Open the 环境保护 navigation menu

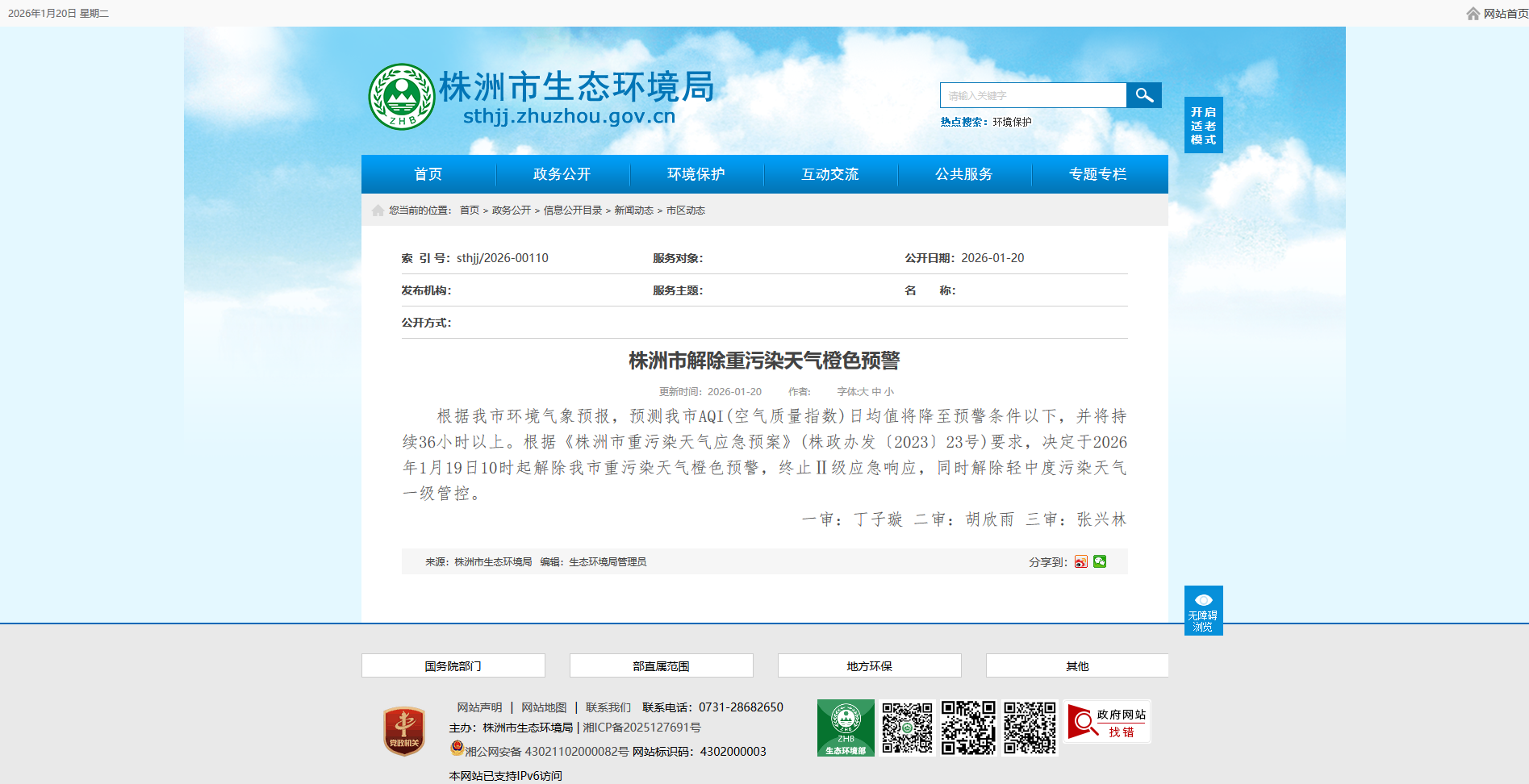tap(696, 174)
